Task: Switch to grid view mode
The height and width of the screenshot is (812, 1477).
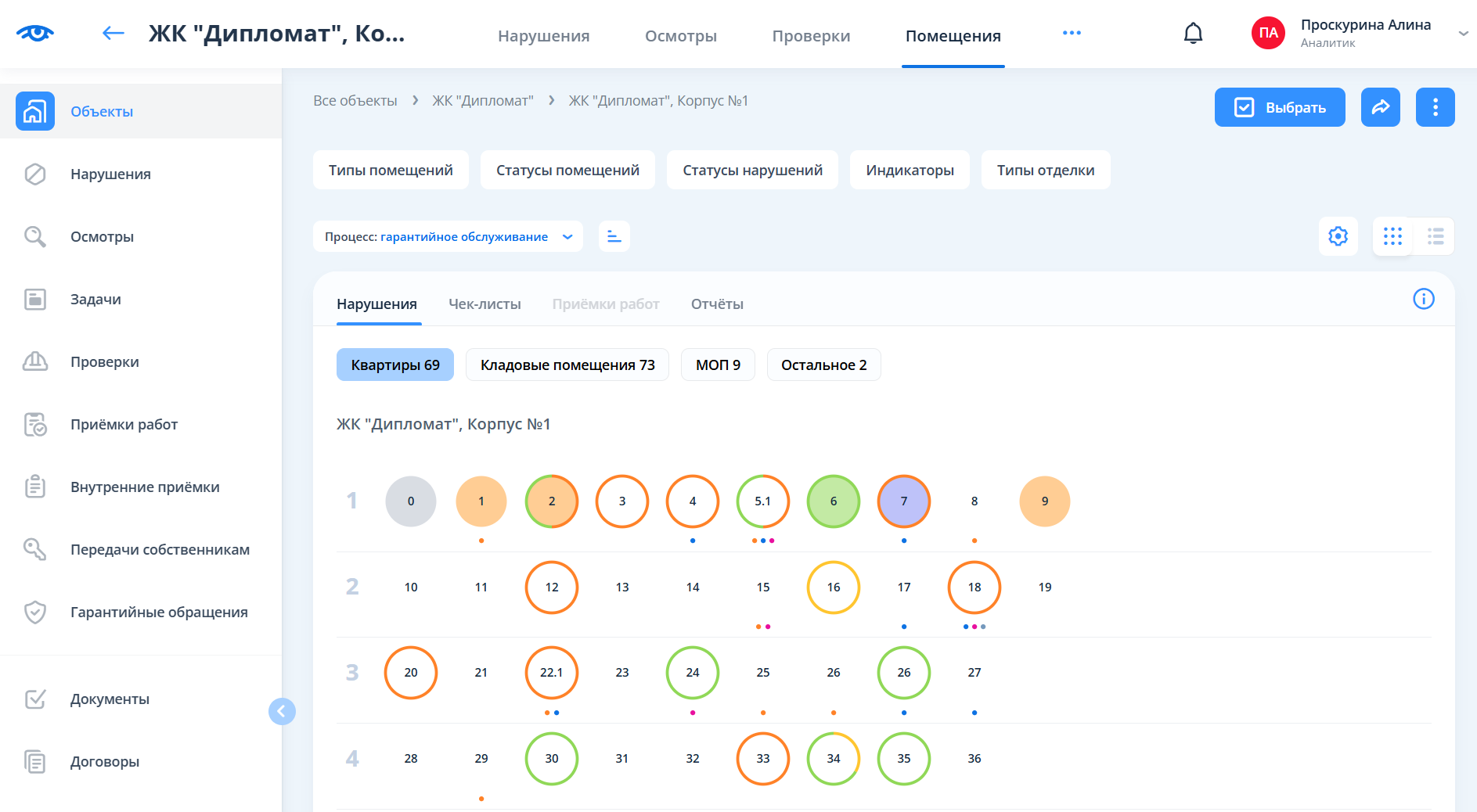Action: (x=1392, y=236)
